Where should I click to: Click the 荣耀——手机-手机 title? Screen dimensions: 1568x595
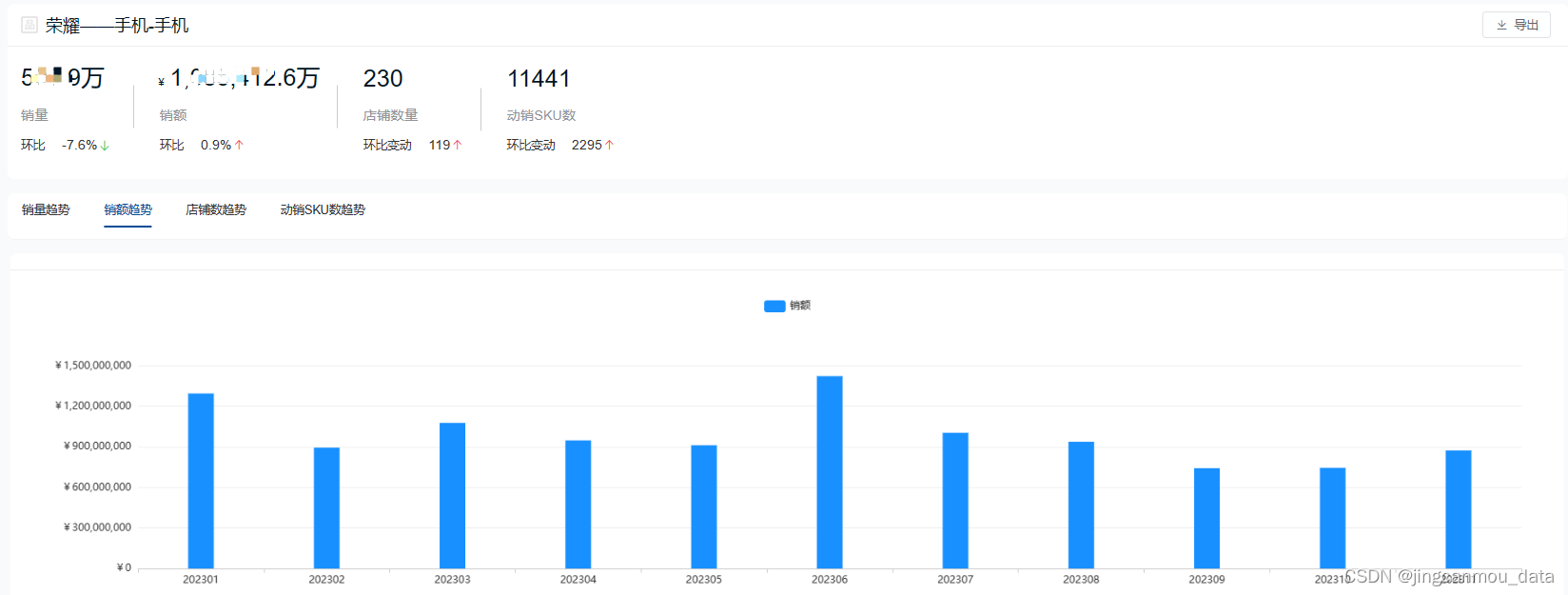117,26
